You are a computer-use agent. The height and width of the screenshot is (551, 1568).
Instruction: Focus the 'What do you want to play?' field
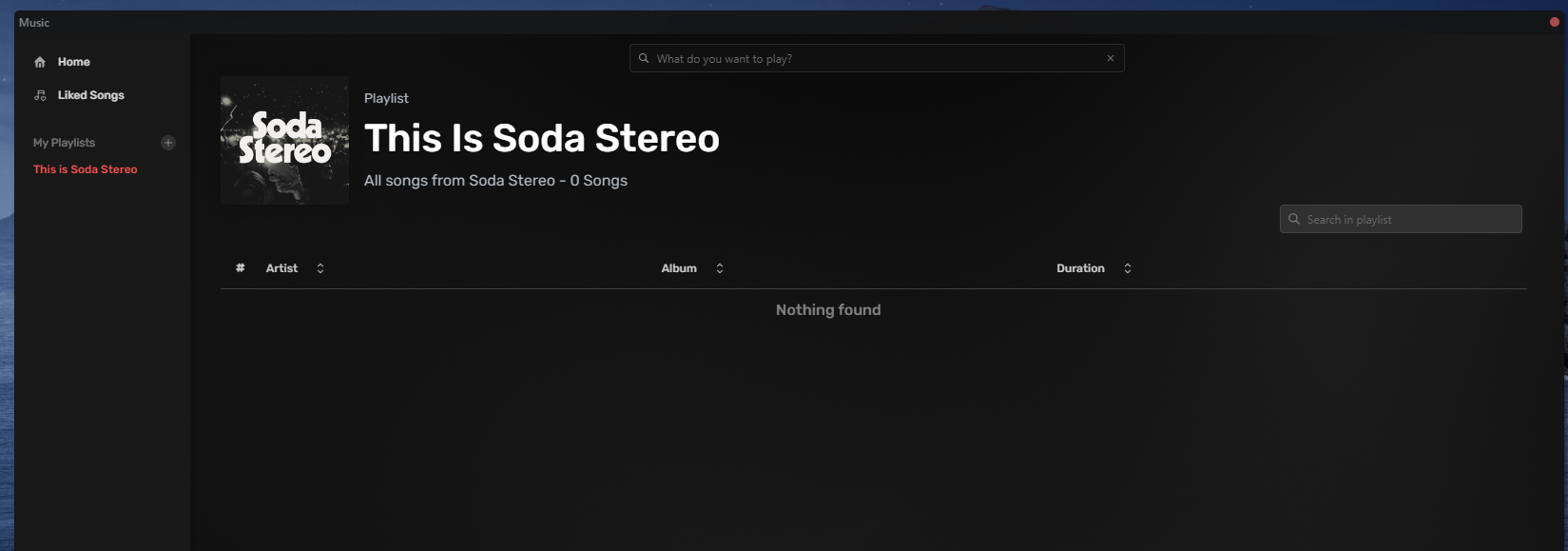(x=875, y=58)
